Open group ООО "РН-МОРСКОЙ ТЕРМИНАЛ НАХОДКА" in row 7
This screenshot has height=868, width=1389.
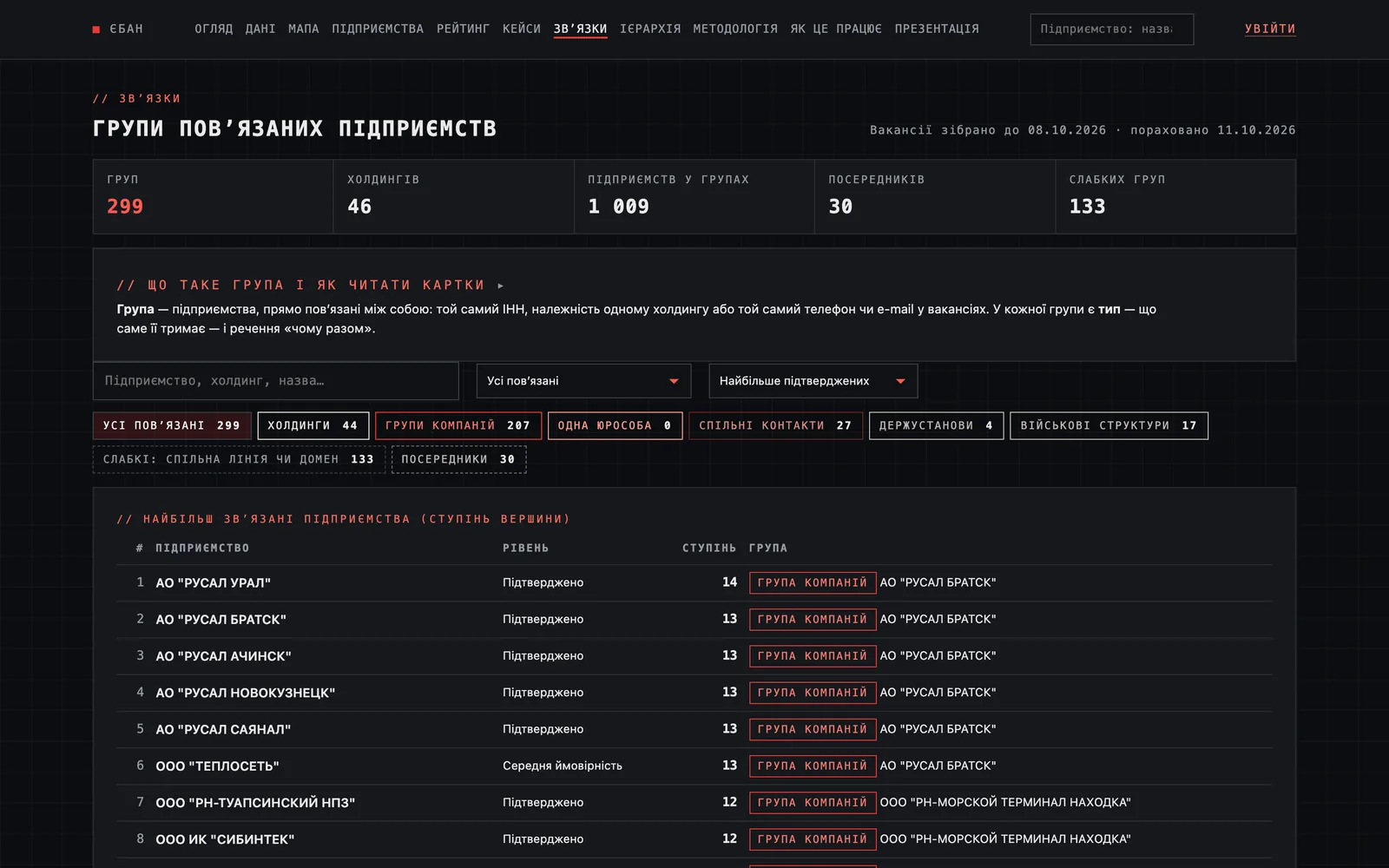click(1005, 803)
